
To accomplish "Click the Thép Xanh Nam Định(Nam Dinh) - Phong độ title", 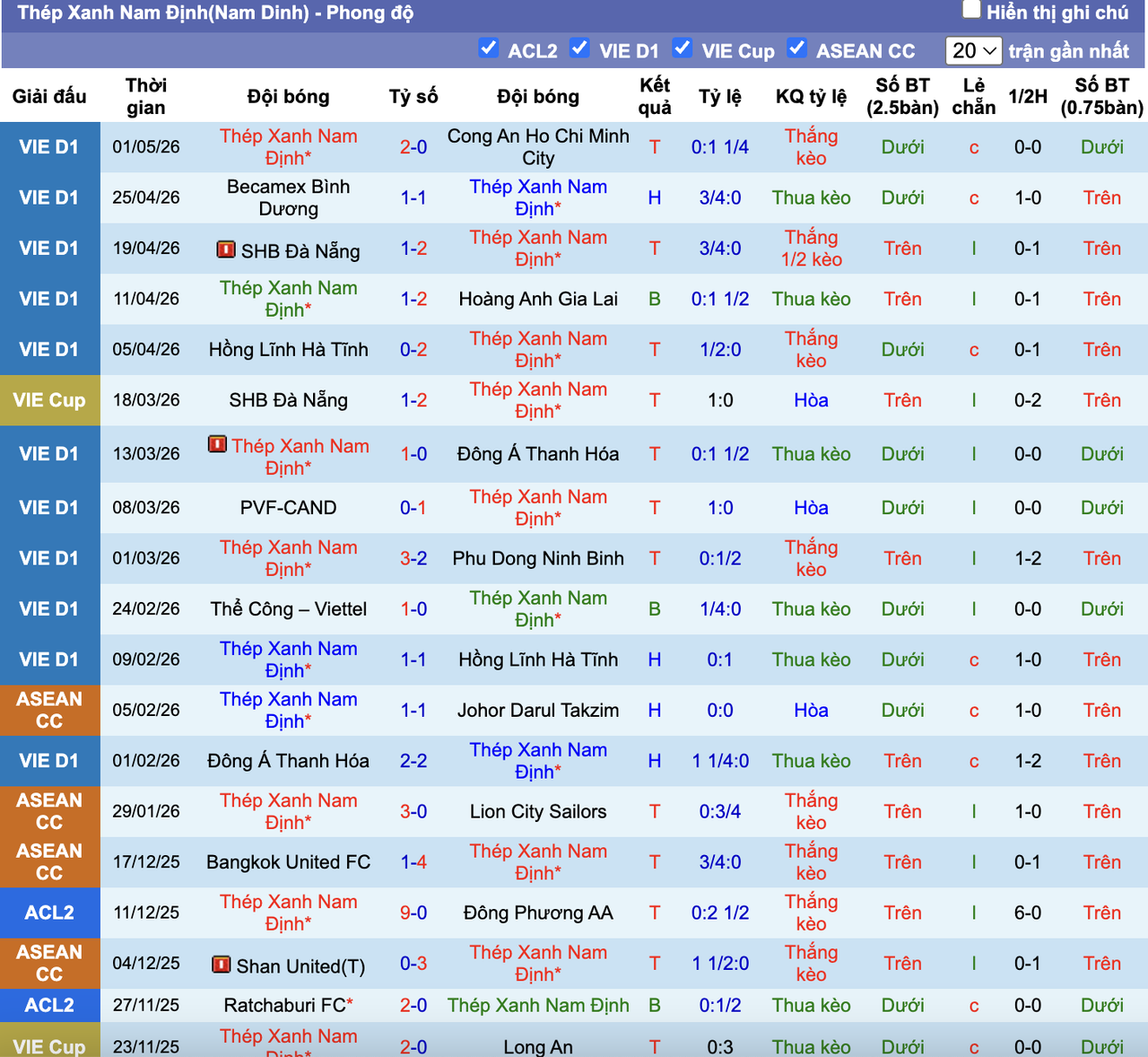I will click(x=215, y=13).
